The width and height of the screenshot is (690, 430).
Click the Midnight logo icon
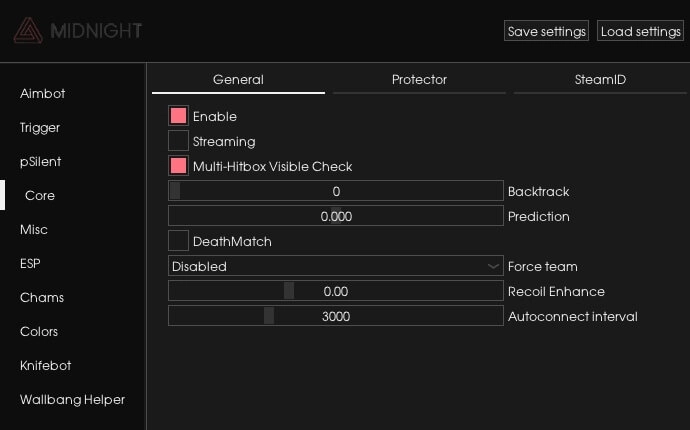click(x=27, y=31)
